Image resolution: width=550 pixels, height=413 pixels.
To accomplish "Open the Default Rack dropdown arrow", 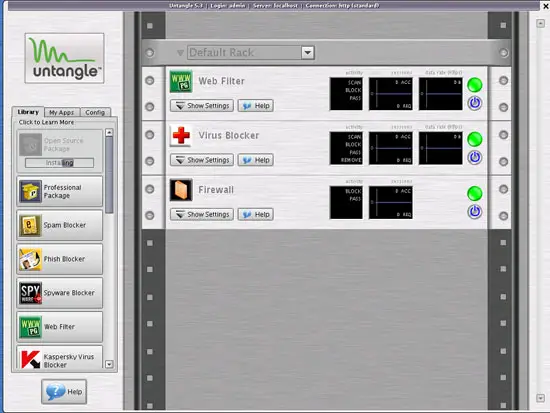I will pyautogui.click(x=308, y=53).
